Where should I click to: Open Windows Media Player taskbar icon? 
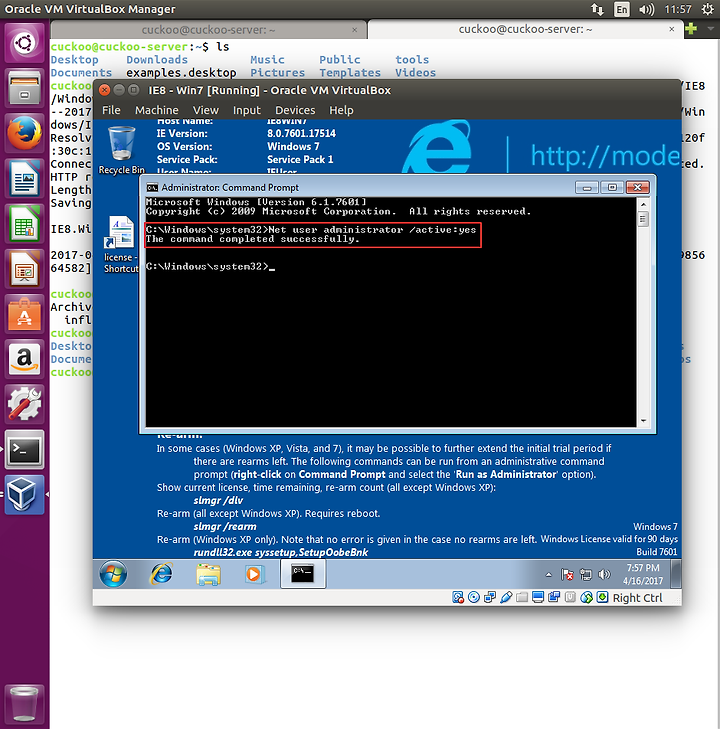click(255, 574)
